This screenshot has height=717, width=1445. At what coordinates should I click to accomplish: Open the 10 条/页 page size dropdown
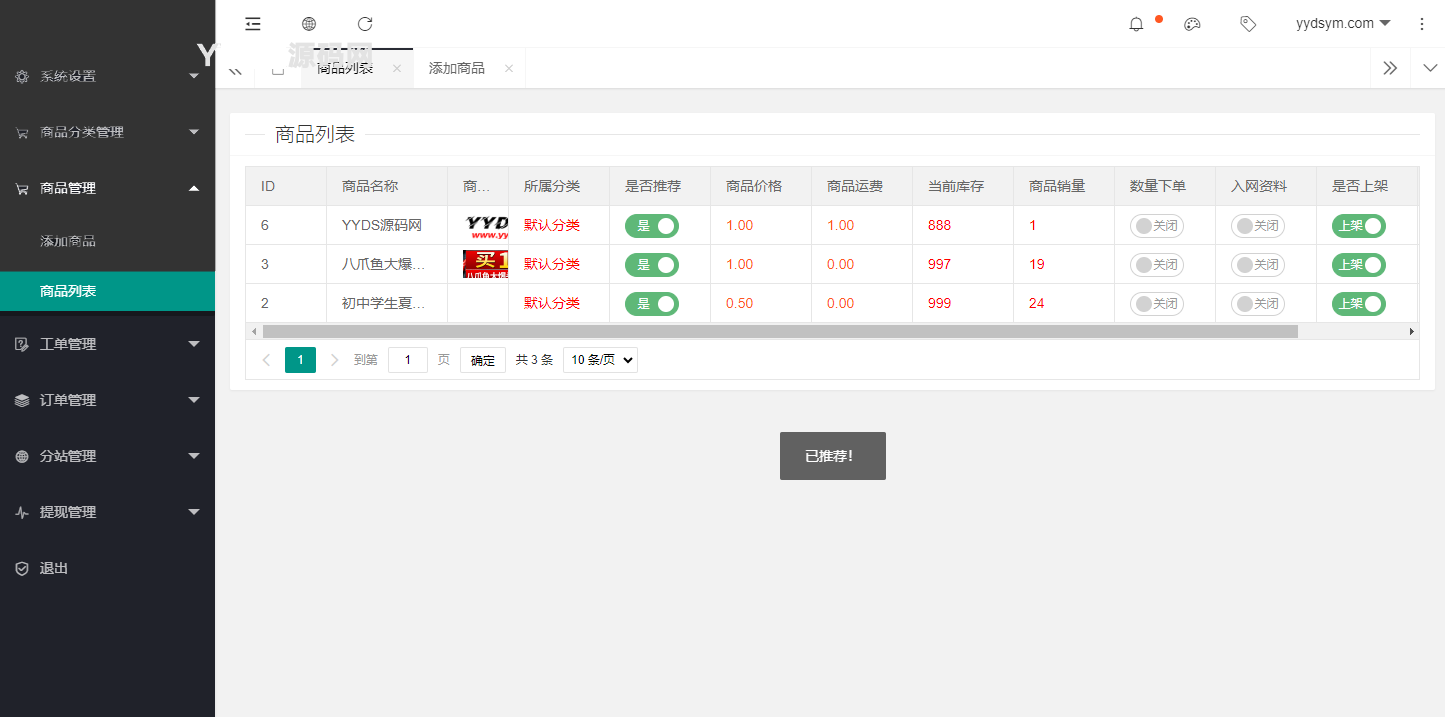(x=600, y=360)
